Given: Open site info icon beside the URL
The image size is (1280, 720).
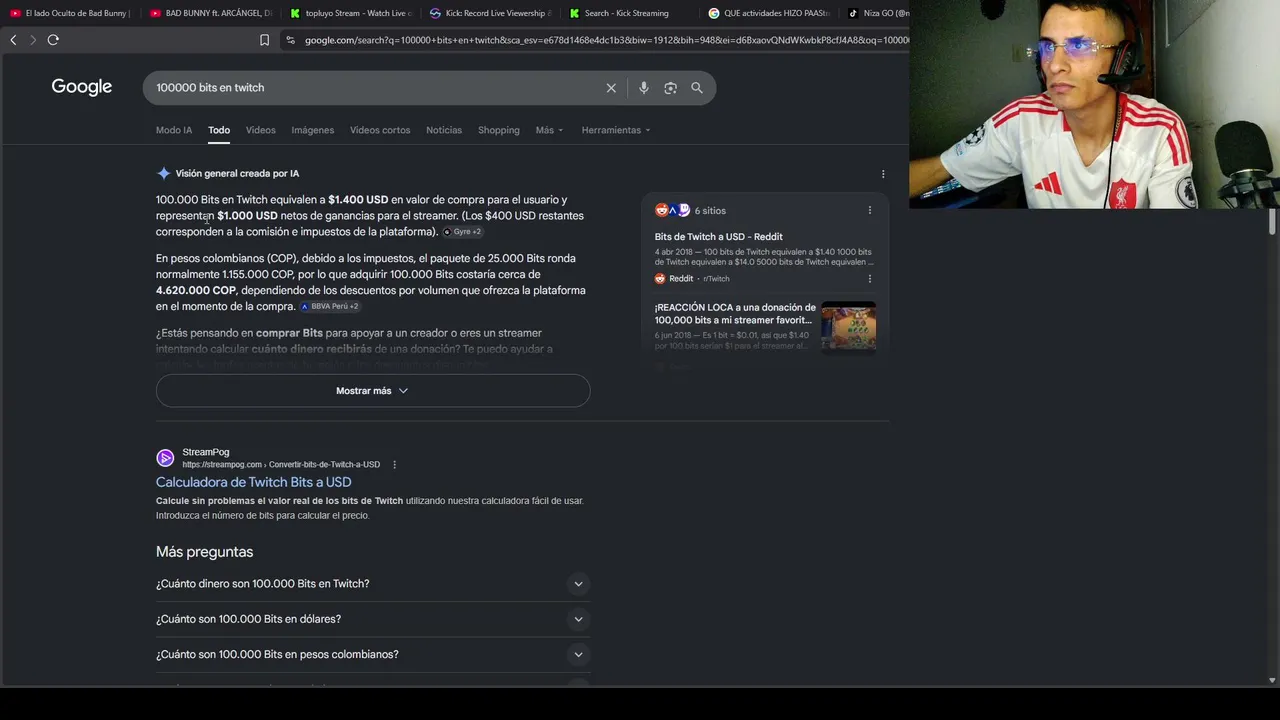Looking at the screenshot, I should coord(290,40).
